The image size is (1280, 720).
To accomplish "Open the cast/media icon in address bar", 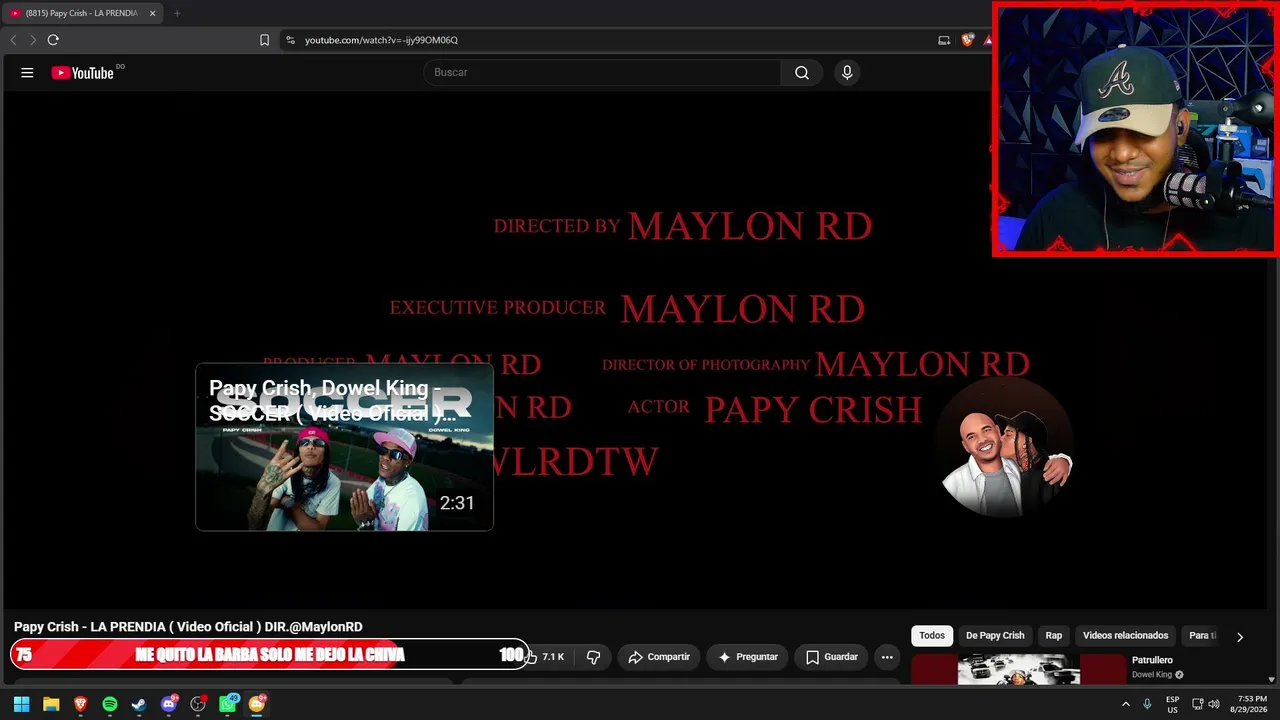I will (x=944, y=40).
